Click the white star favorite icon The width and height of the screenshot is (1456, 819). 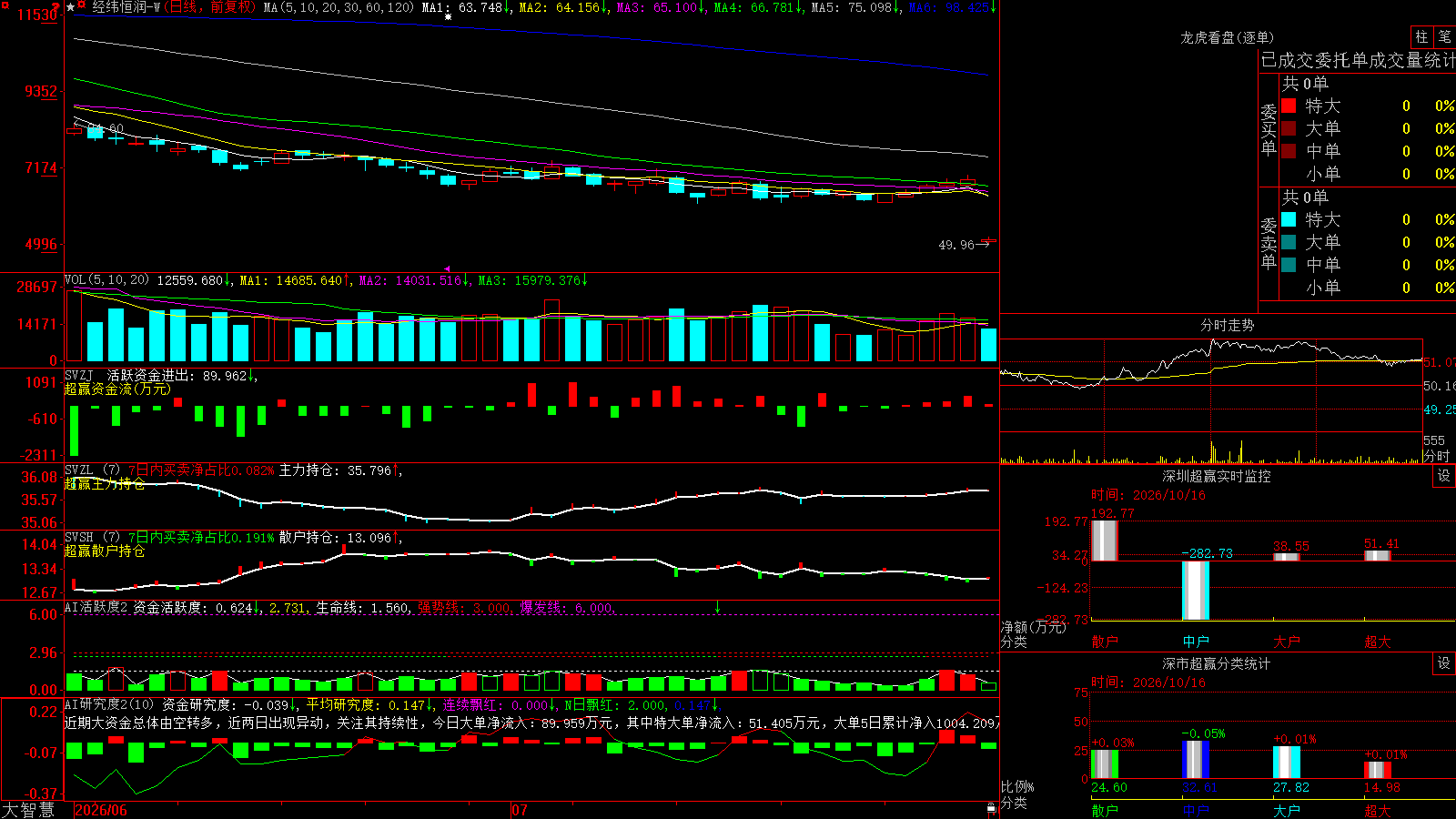tap(70, 7)
